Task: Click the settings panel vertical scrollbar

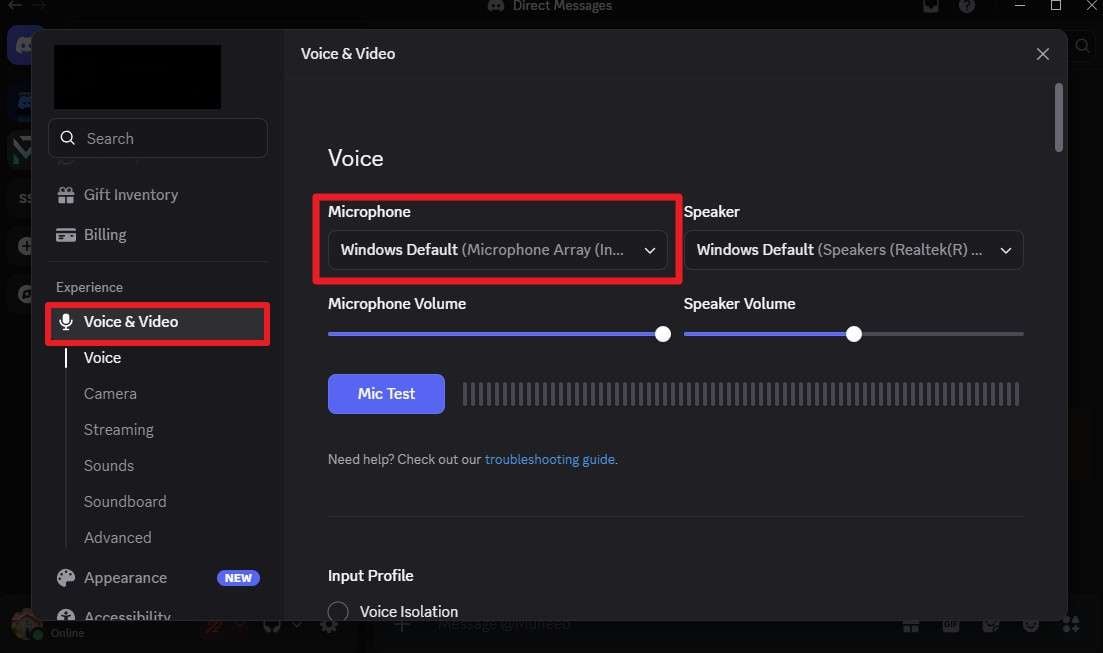Action: pyautogui.click(x=1058, y=117)
